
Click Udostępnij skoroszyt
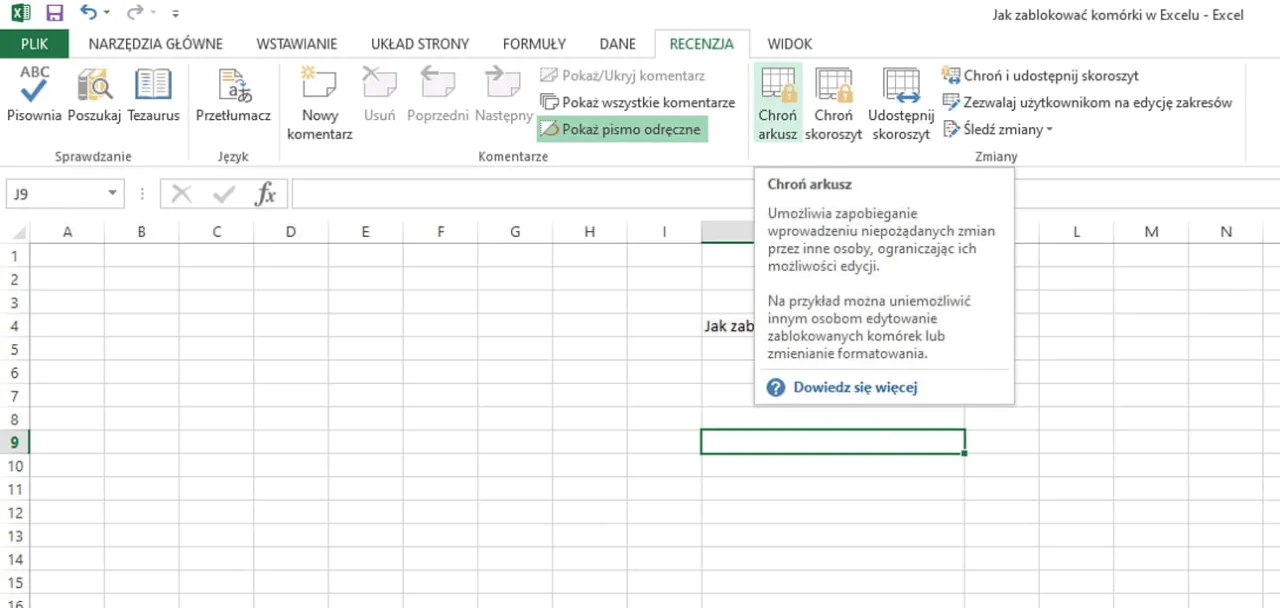coord(901,103)
